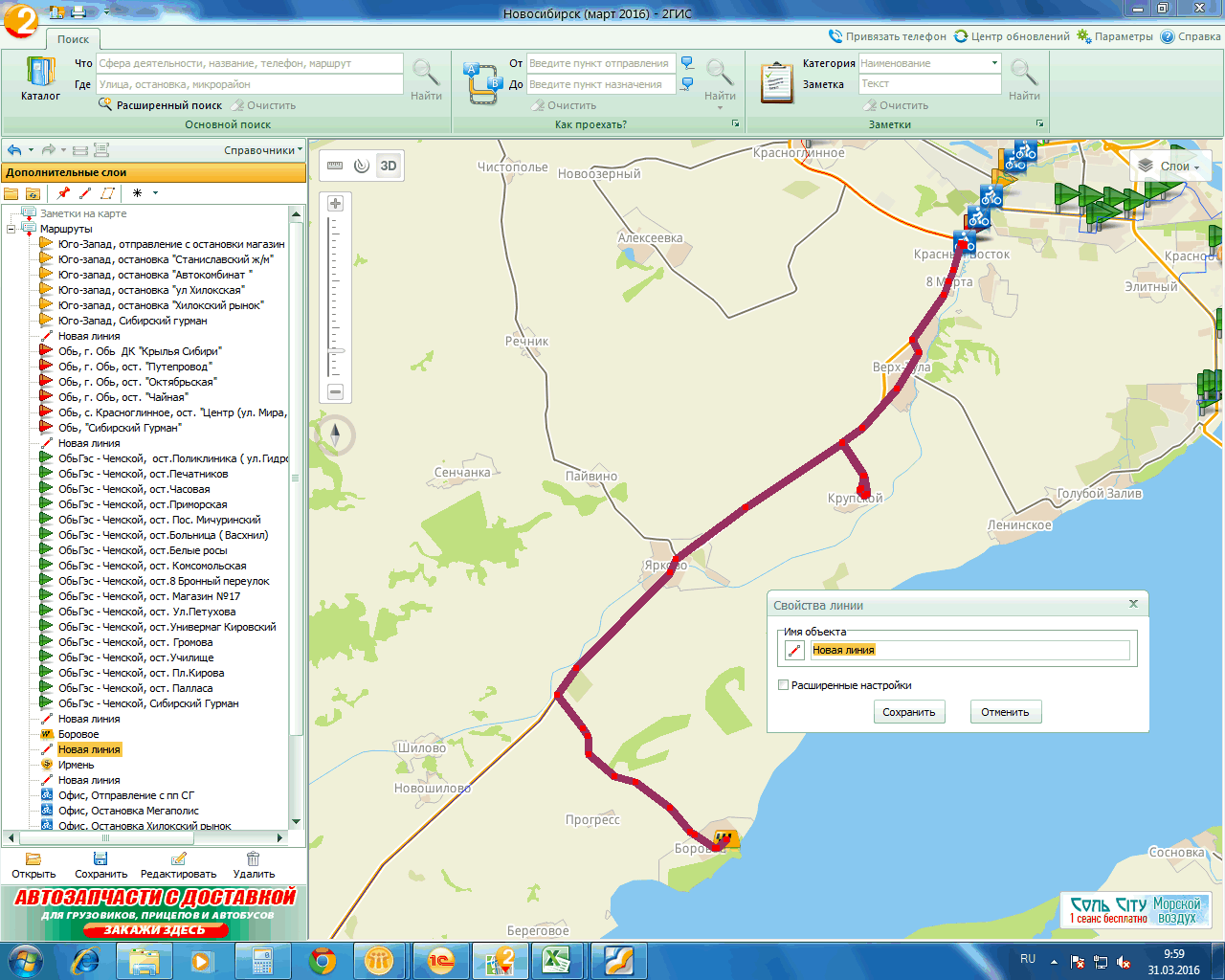Select the polygon area drawing tool
This screenshot has width=1225, height=980.
click(107, 193)
